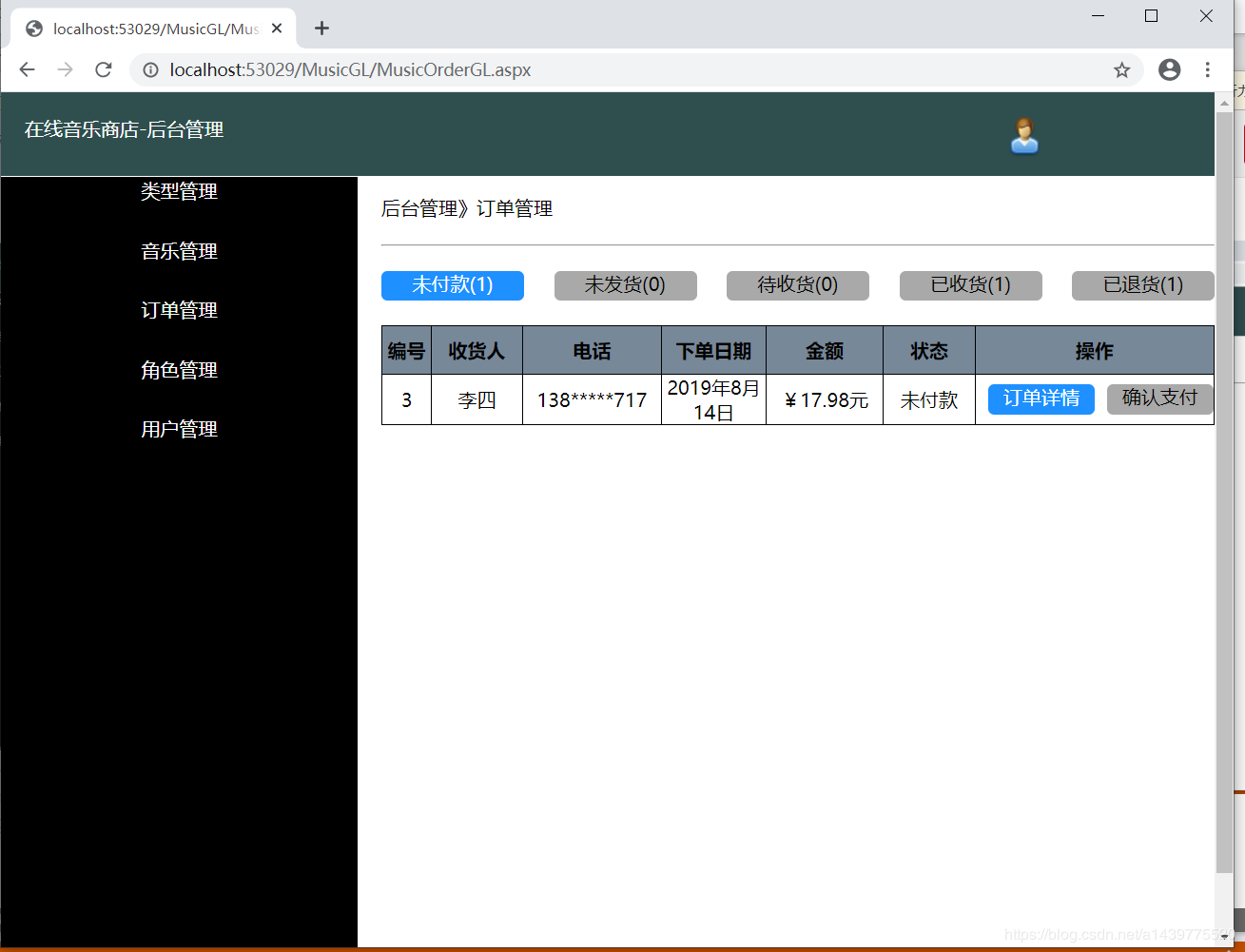Go back with the browser back arrow
The height and width of the screenshot is (952, 1245).
click(x=27, y=69)
